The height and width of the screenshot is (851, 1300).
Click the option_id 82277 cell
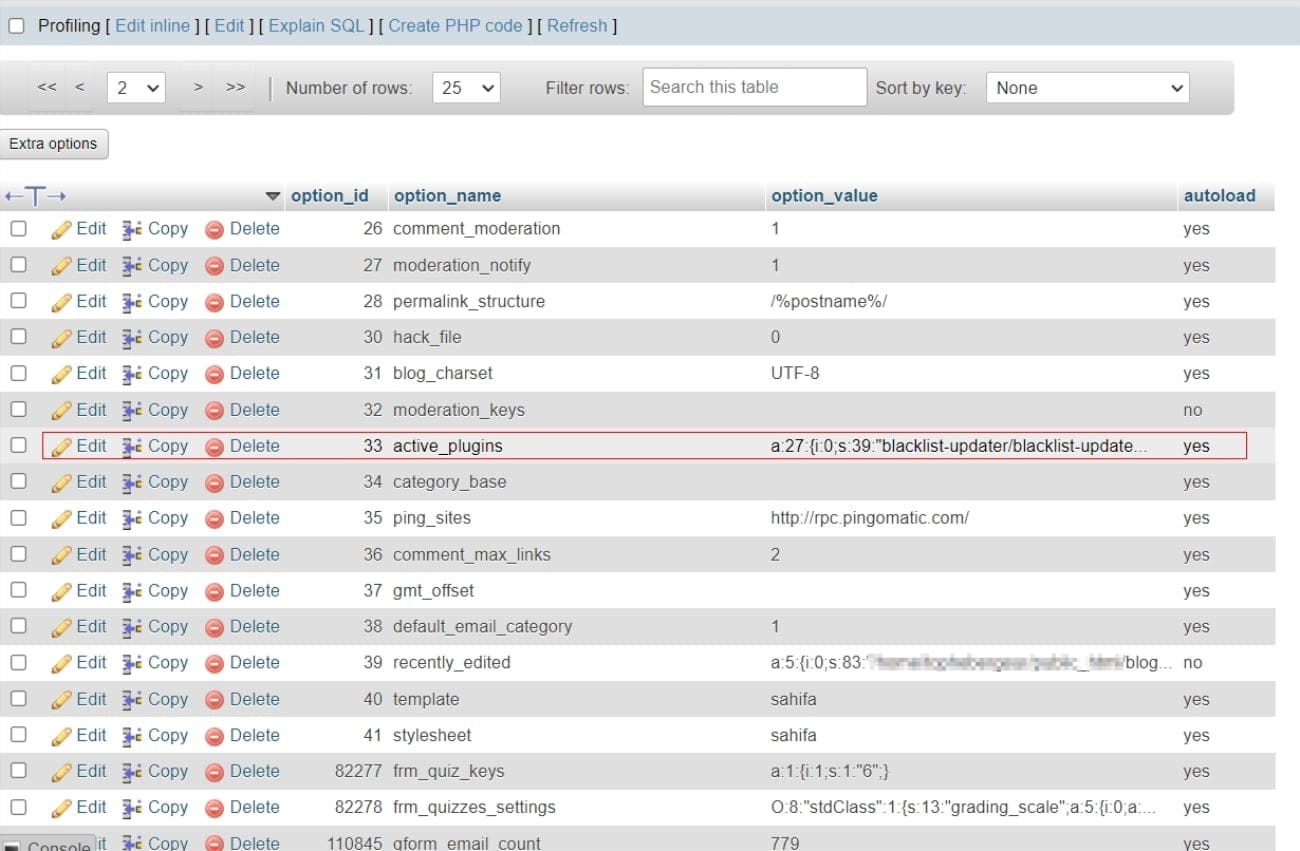tap(358, 771)
